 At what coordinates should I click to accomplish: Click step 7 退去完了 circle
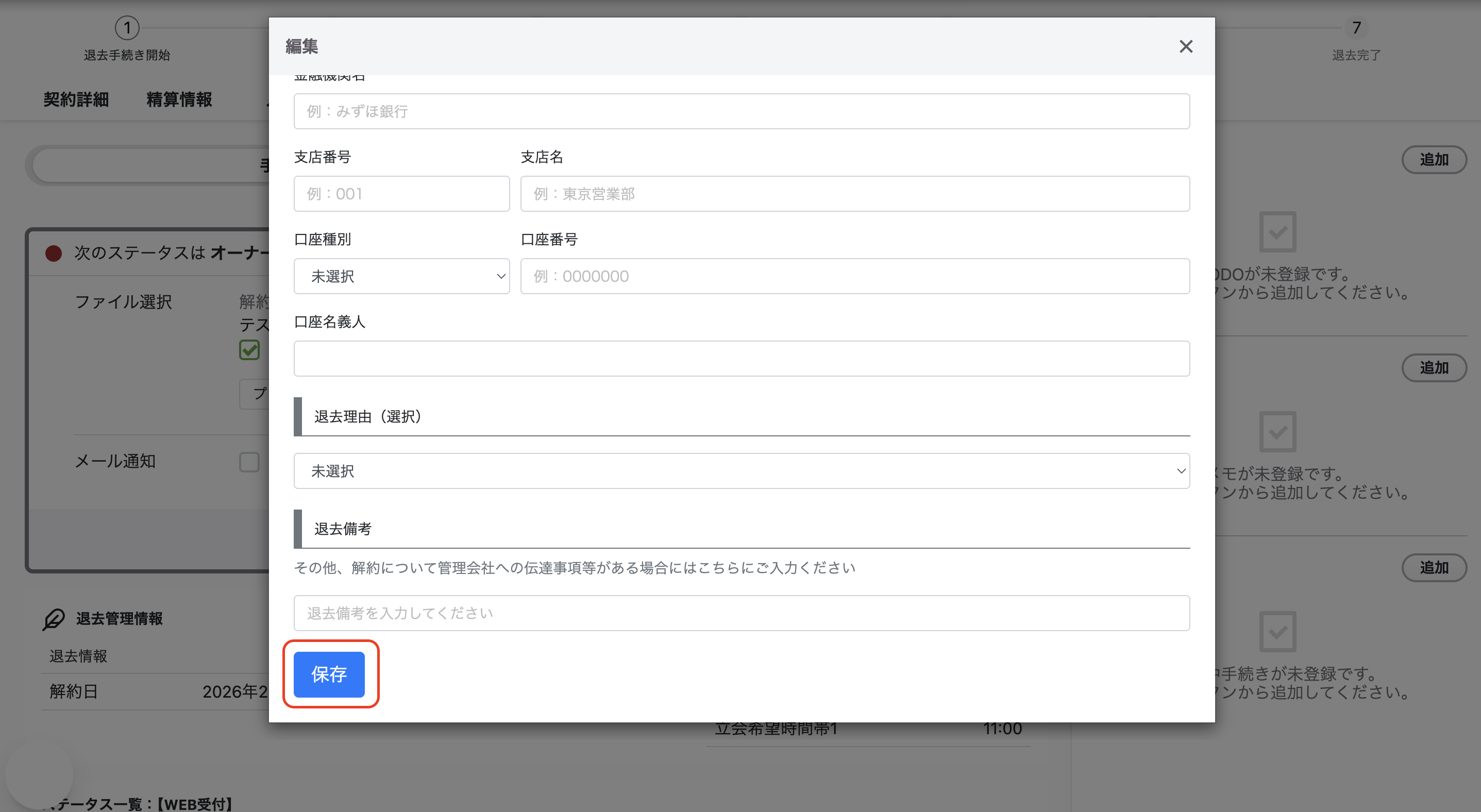pyautogui.click(x=1356, y=28)
